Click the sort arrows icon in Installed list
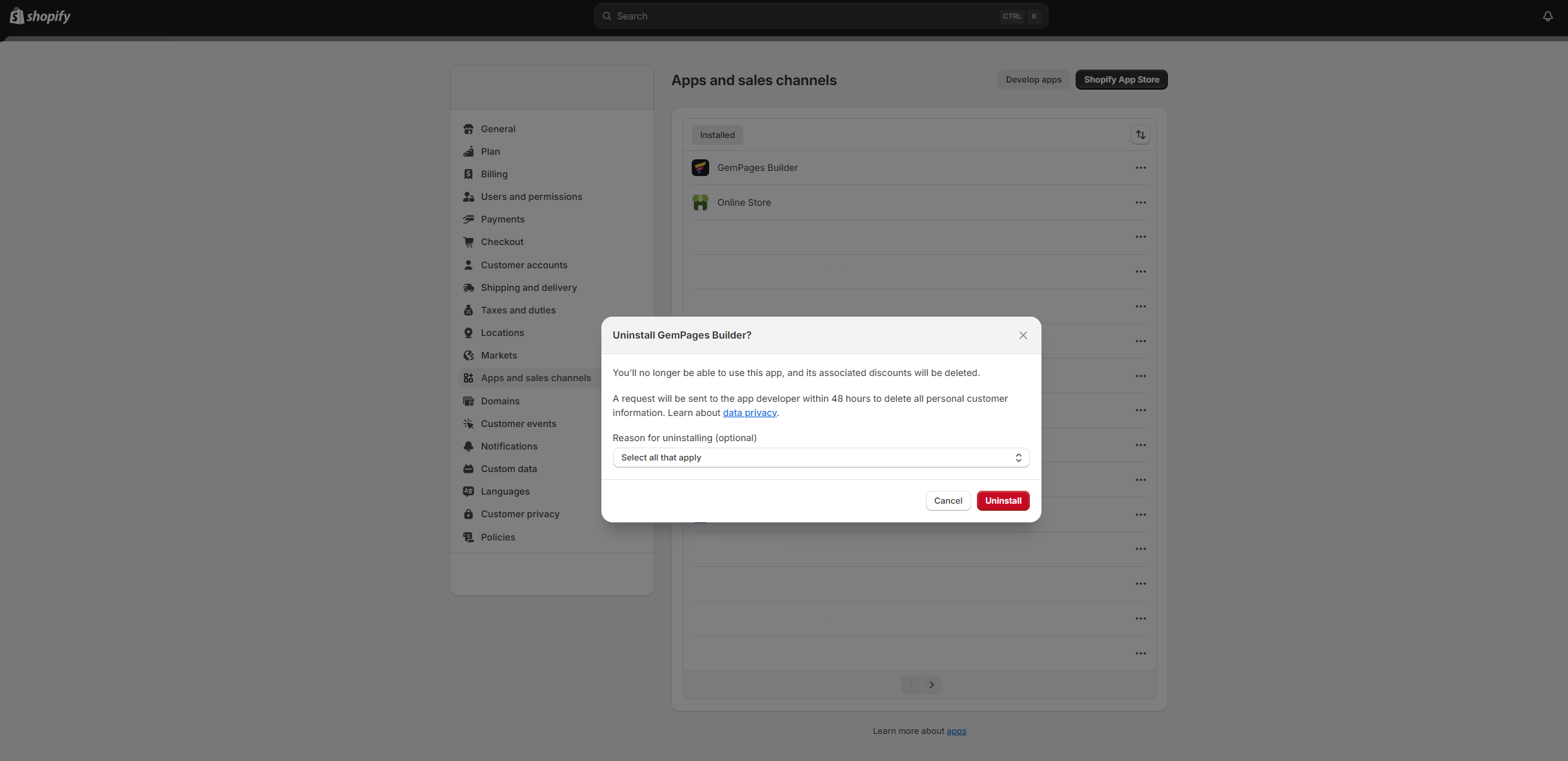Screen dimensions: 1568x761 coord(1140,135)
